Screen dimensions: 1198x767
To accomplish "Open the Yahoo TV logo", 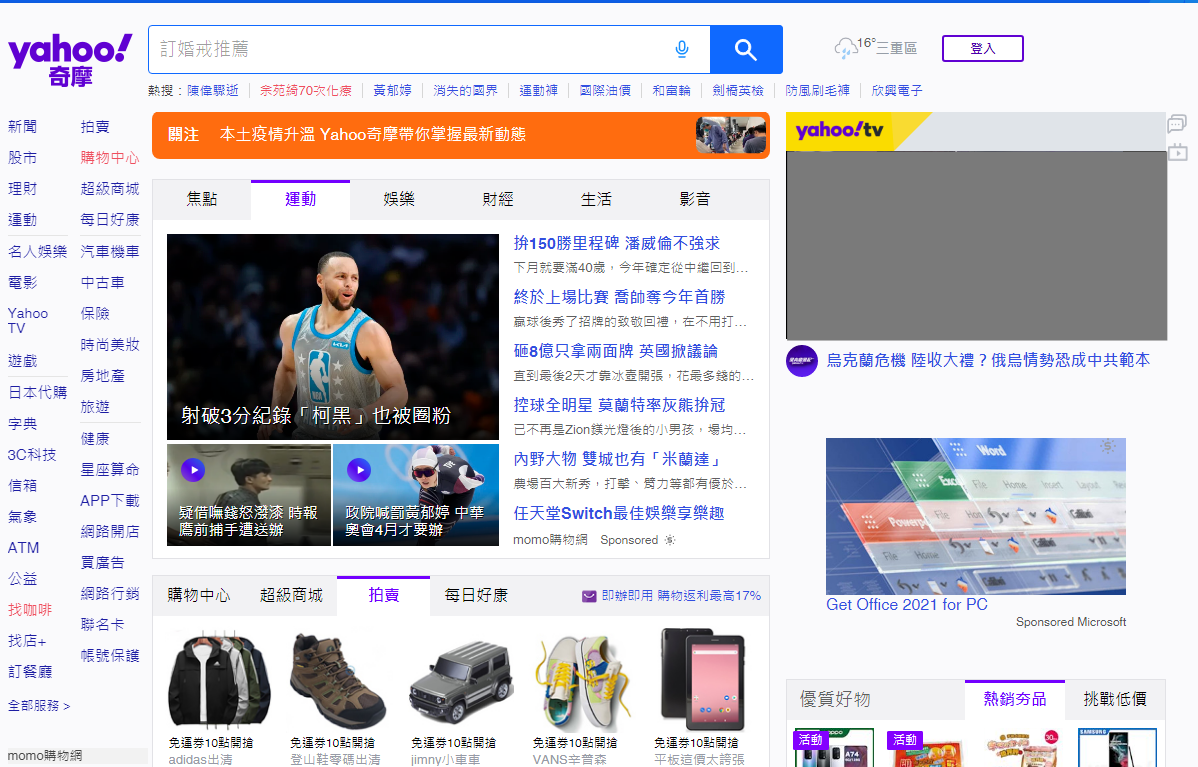I will pyautogui.click(x=840, y=131).
